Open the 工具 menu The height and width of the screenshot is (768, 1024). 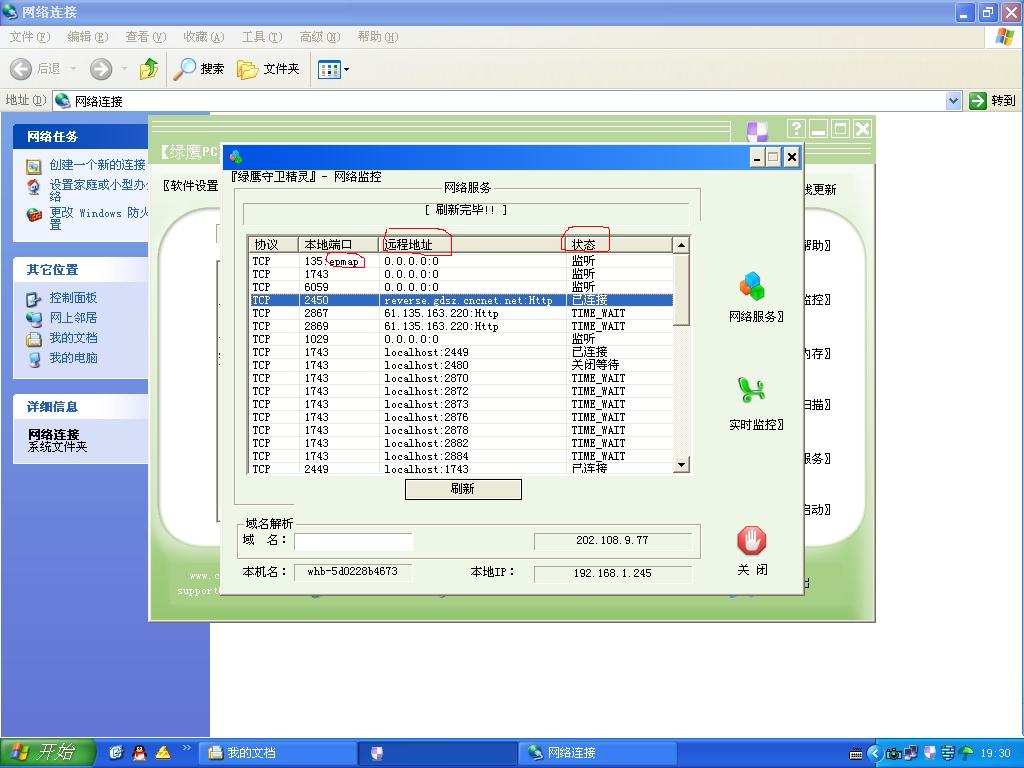(262, 37)
